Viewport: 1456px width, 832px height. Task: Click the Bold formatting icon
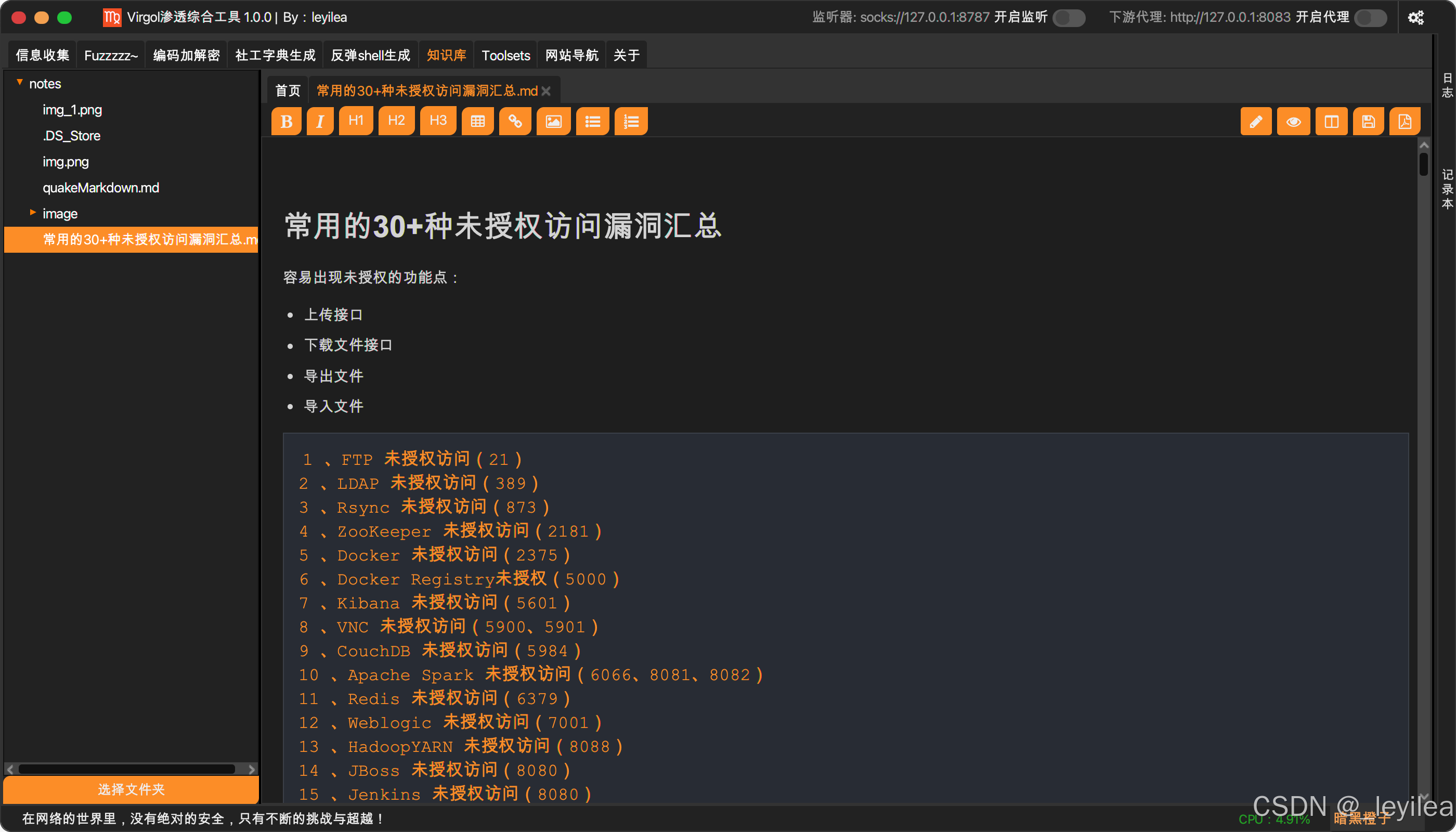(x=287, y=121)
